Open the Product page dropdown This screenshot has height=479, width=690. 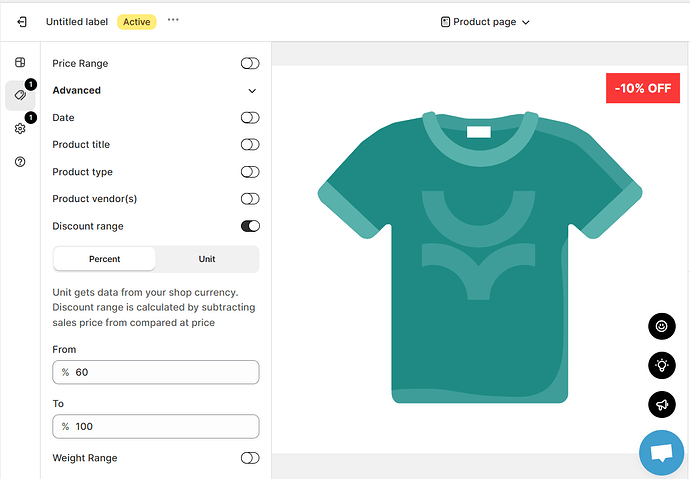pos(485,22)
